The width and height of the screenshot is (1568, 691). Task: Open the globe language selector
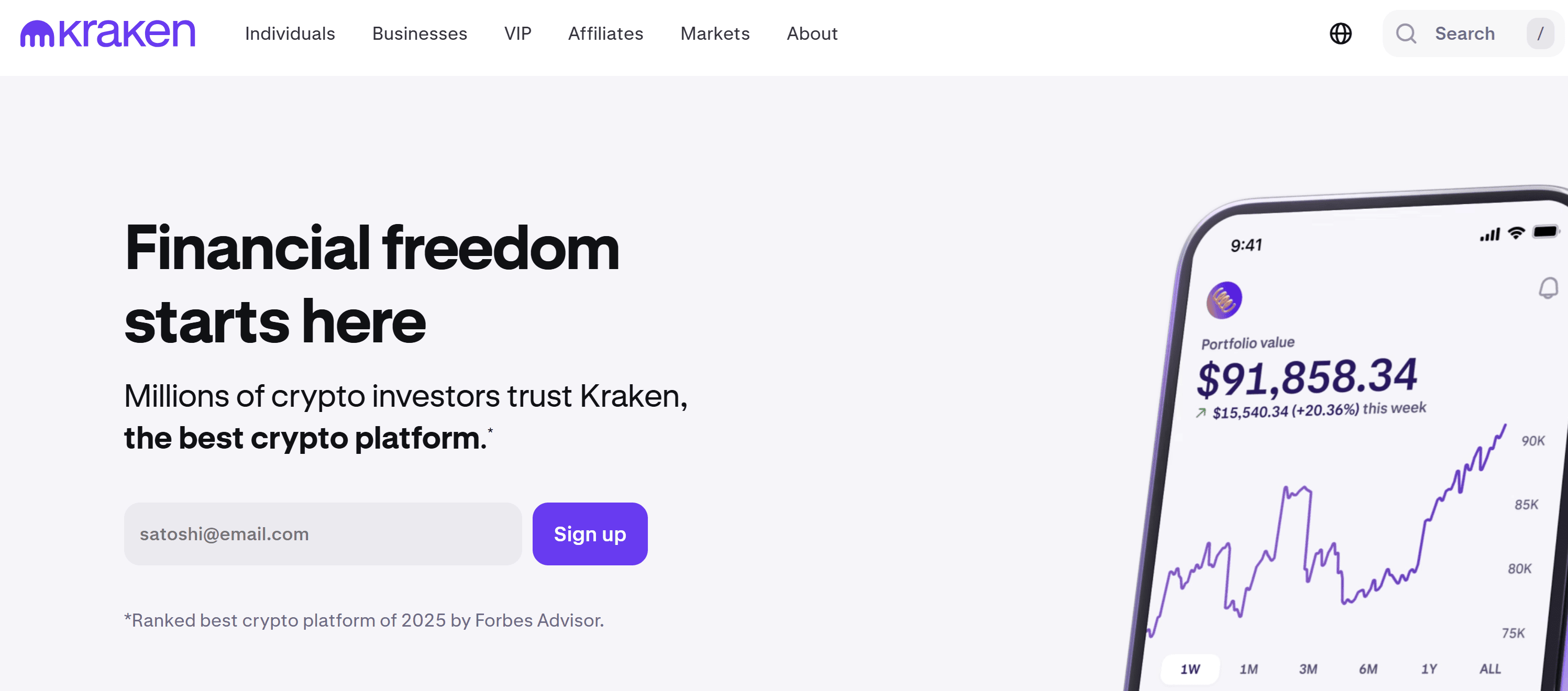pos(1340,34)
